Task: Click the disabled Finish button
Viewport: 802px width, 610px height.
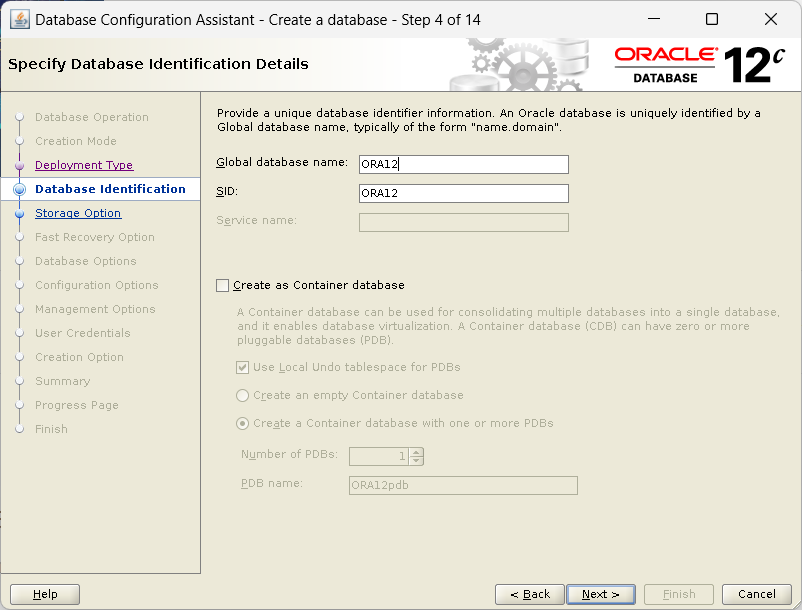Action: (679, 594)
